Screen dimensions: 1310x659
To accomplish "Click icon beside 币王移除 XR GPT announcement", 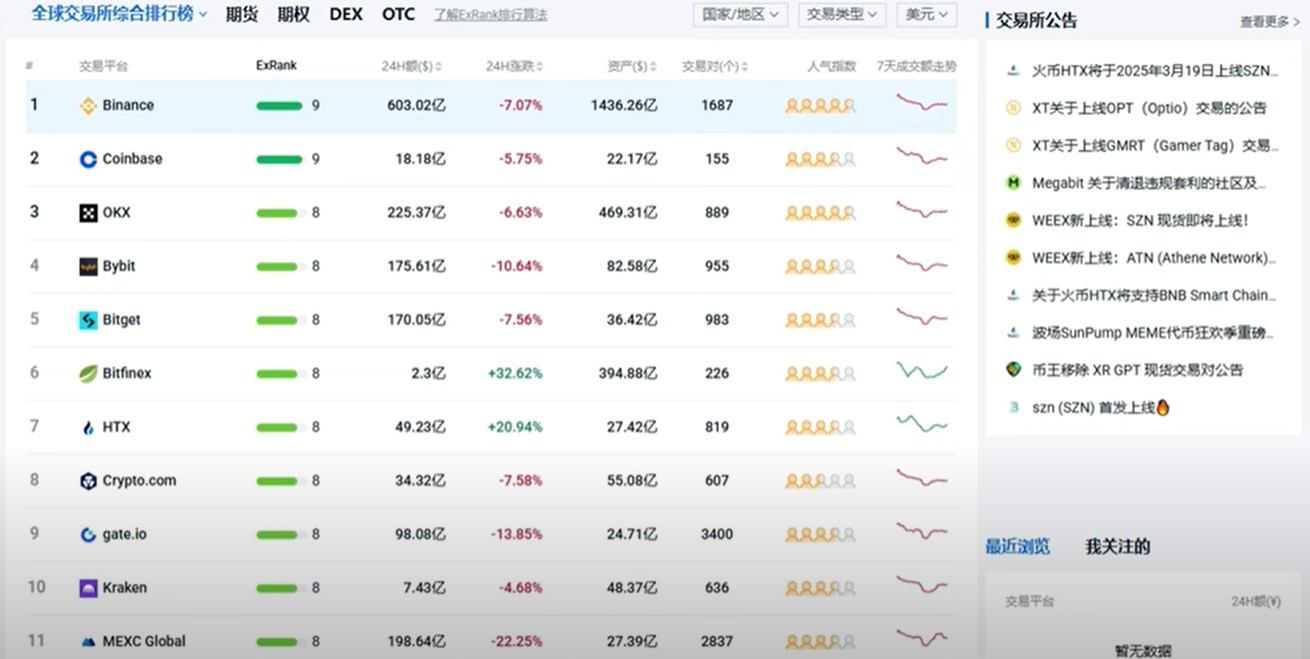I will 1013,369.
